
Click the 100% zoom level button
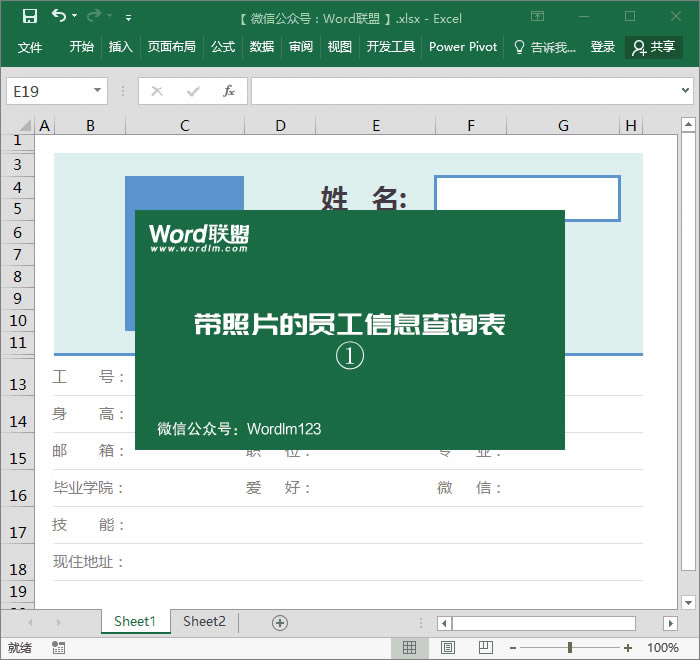[x=663, y=648]
